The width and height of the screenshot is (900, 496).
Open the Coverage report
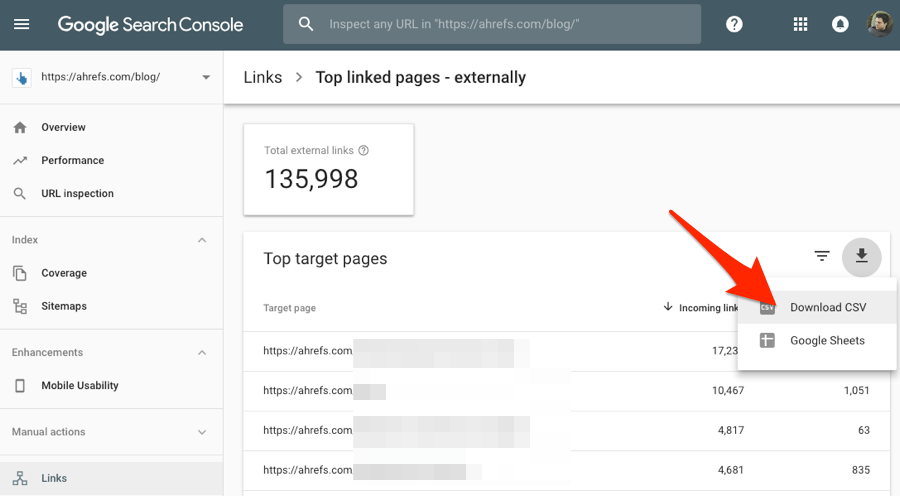(x=64, y=273)
